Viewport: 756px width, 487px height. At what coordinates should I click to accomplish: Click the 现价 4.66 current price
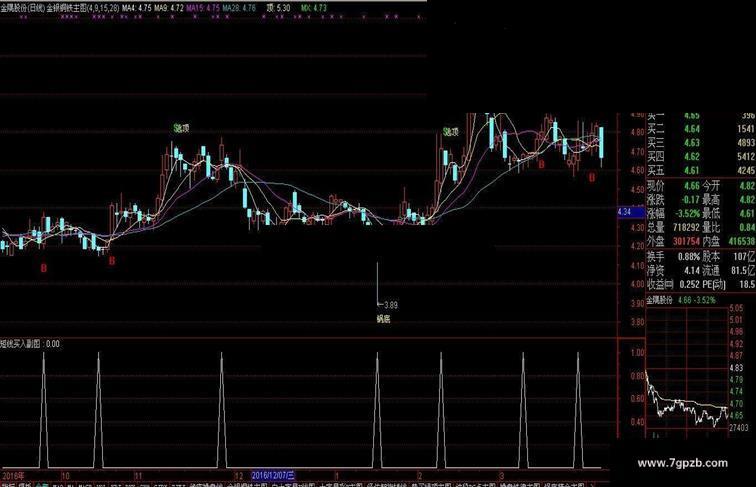tap(692, 186)
